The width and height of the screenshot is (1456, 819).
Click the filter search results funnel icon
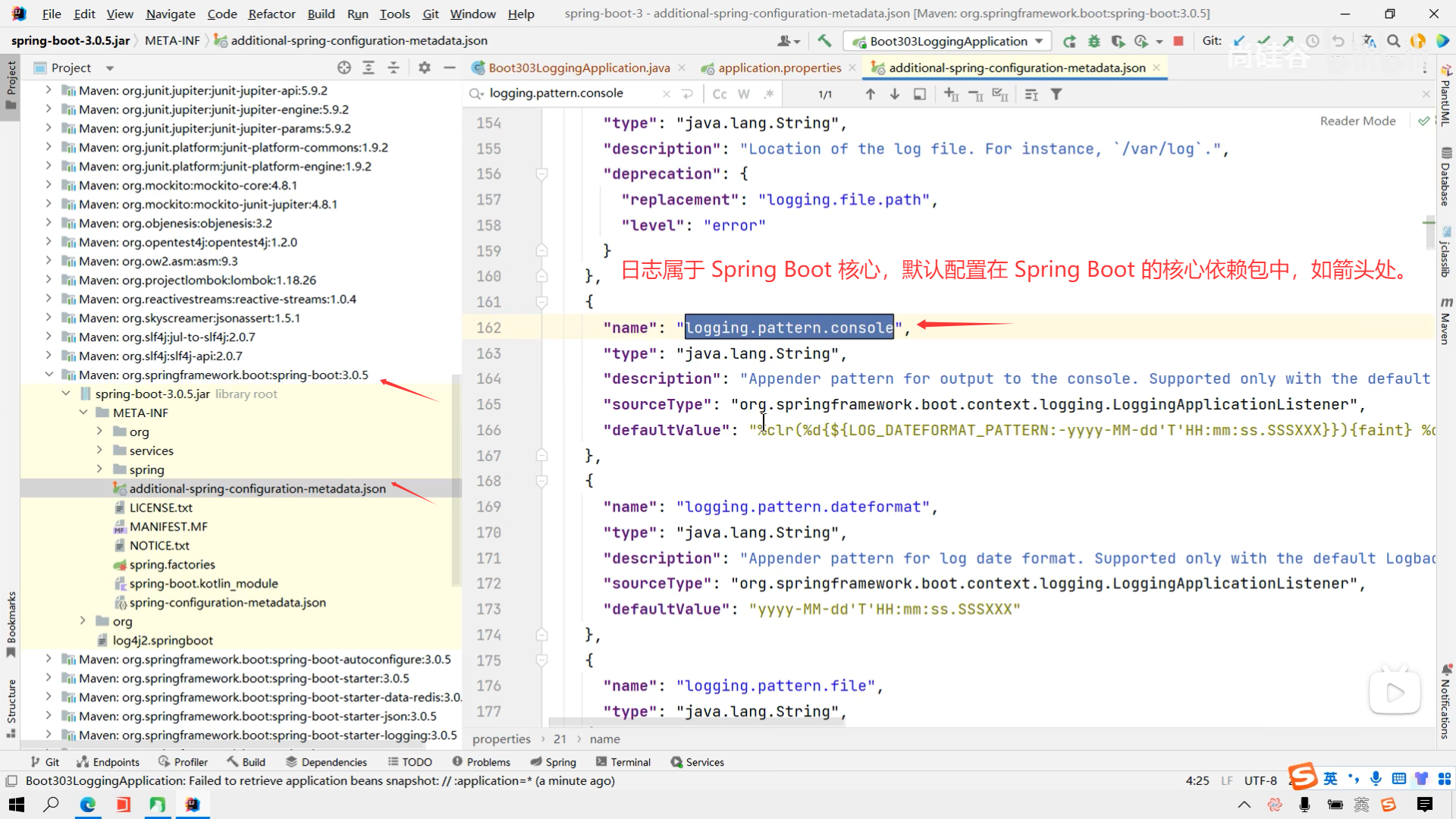point(1056,94)
